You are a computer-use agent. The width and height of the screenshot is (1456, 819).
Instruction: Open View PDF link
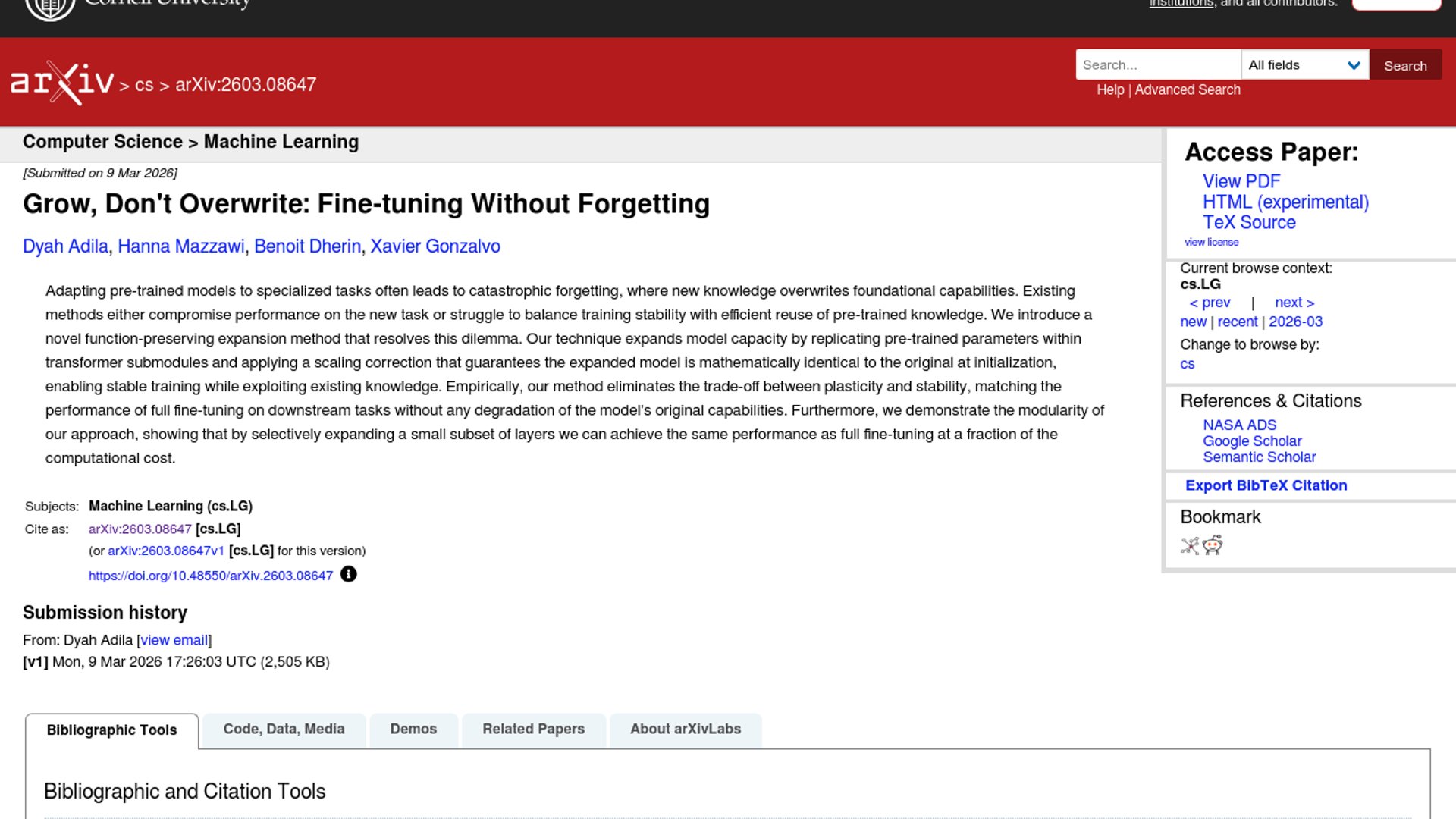point(1241,181)
